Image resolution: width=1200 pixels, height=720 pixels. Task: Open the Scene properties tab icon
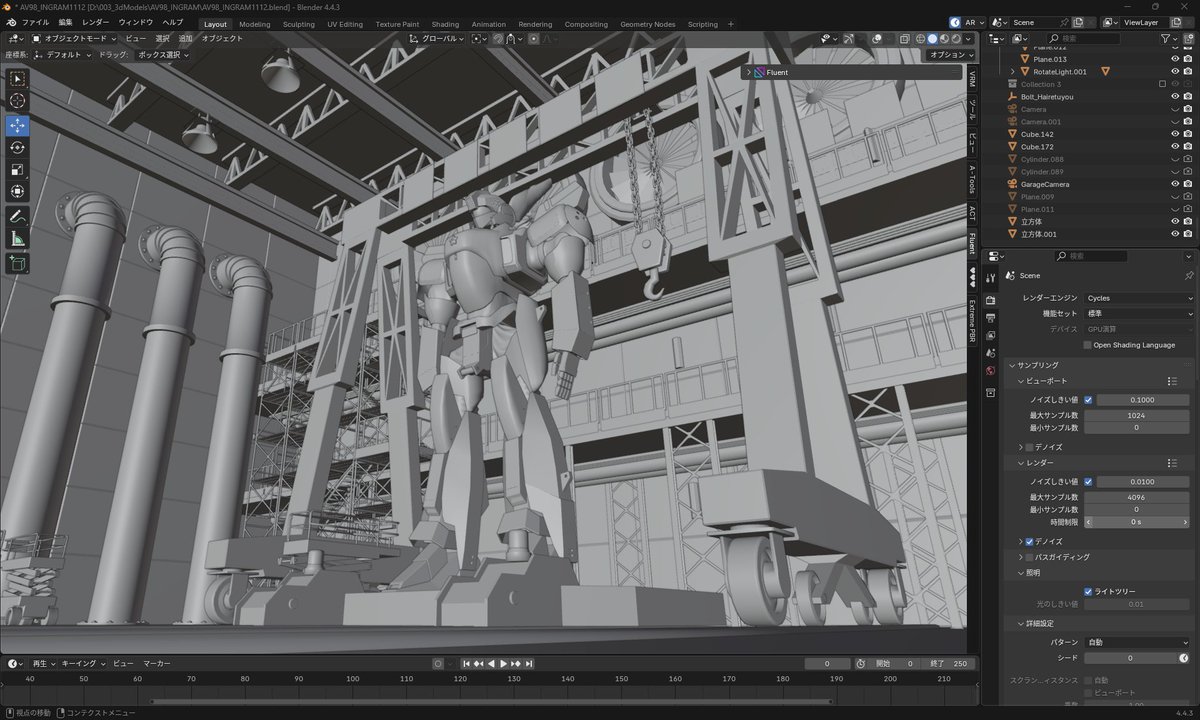(990, 354)
